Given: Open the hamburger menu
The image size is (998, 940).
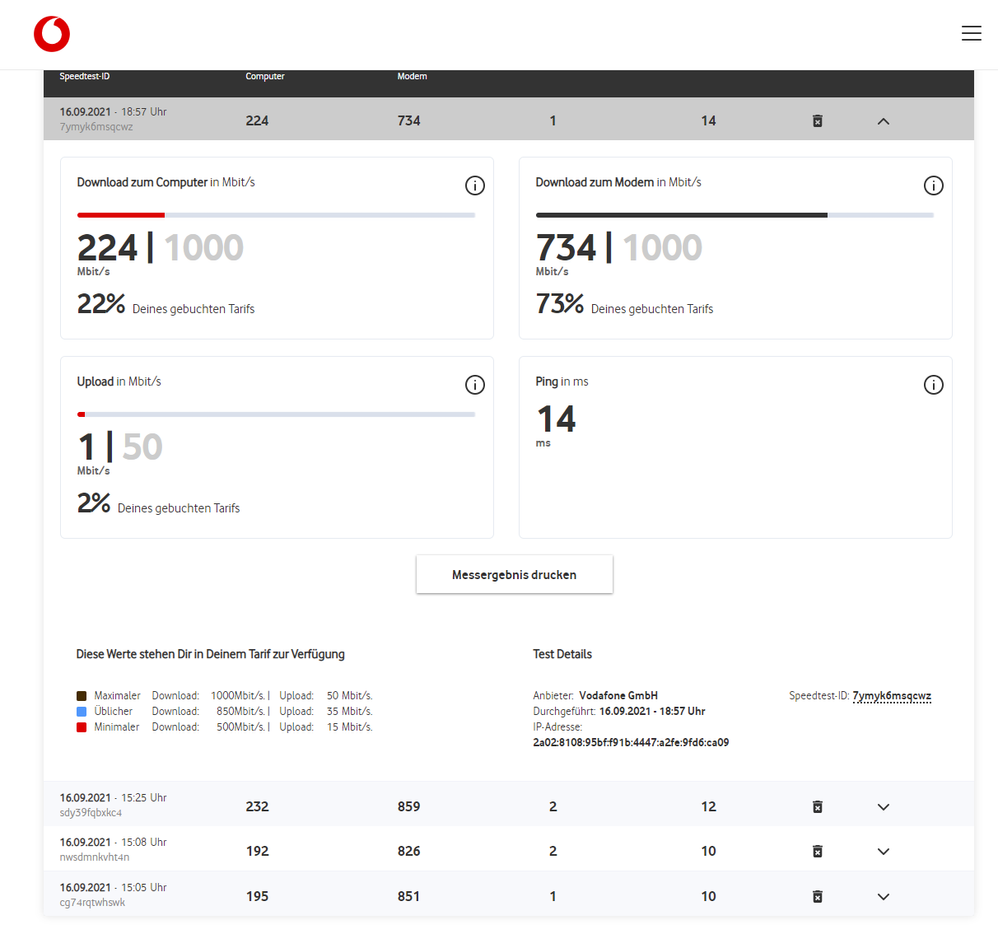Looking at the screenshot, I should [x=971, y=33].
